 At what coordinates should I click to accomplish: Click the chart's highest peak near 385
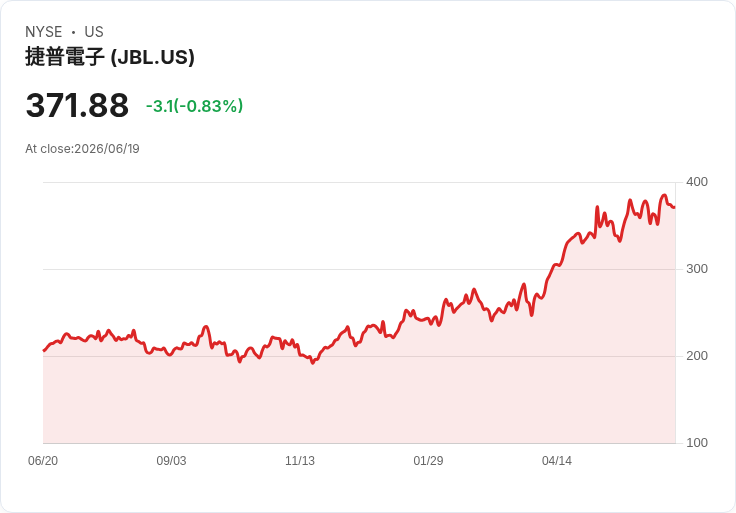pyautogui.click(x=664, y=195)
